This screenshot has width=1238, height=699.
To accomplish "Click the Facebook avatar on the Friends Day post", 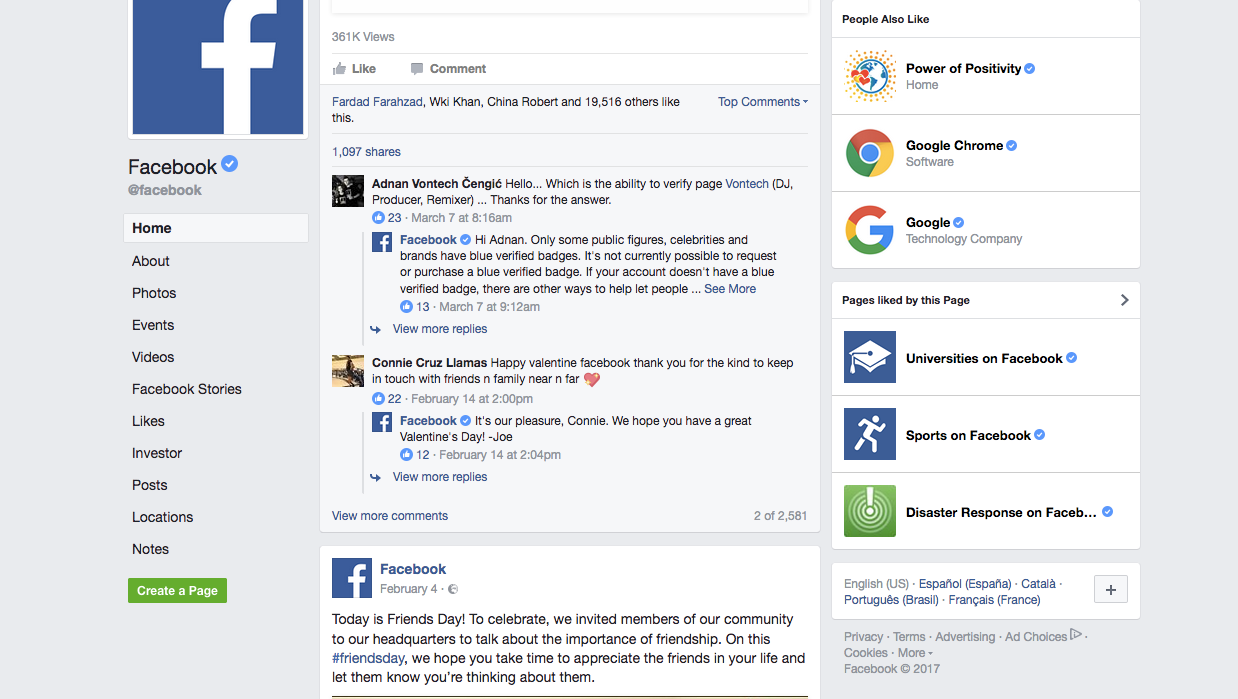I will (352, 578).
